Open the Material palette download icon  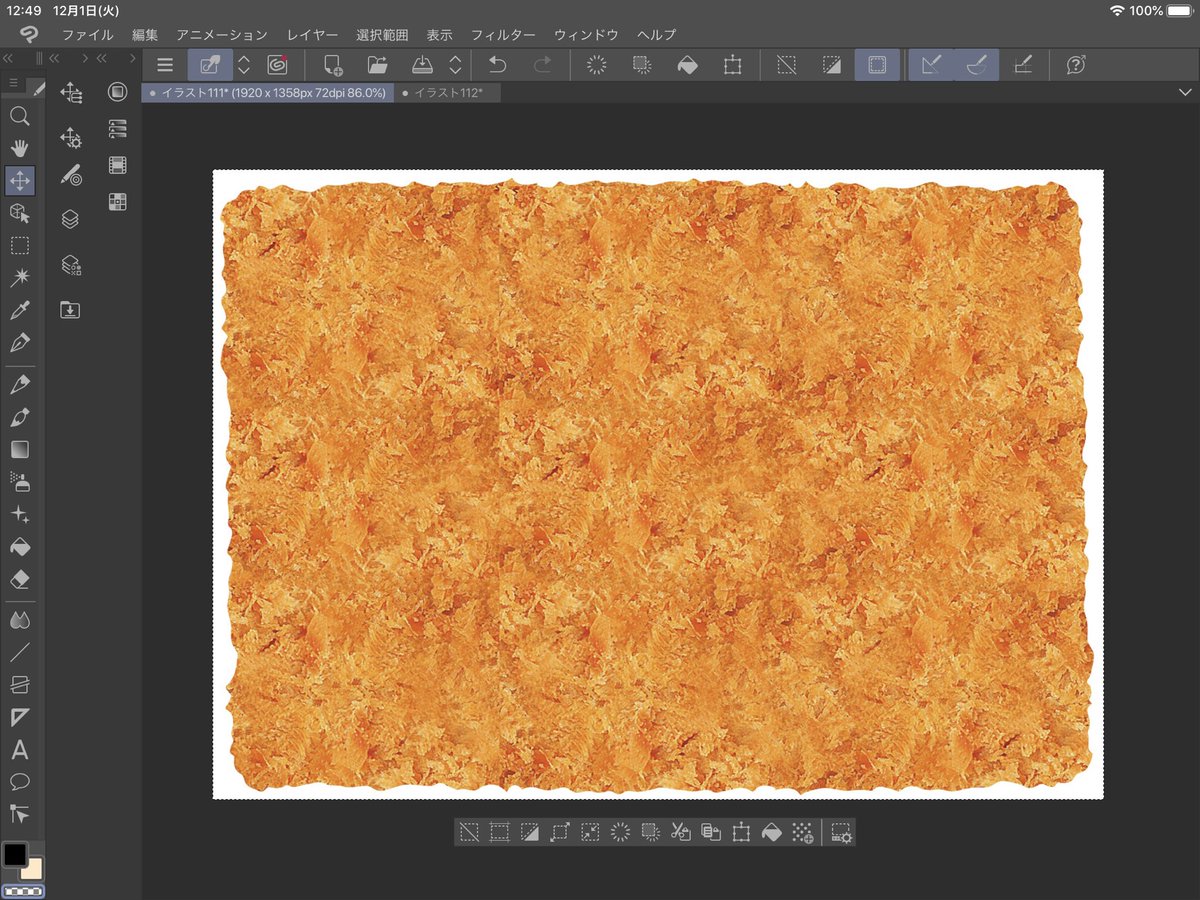click(x=70, y=310)
